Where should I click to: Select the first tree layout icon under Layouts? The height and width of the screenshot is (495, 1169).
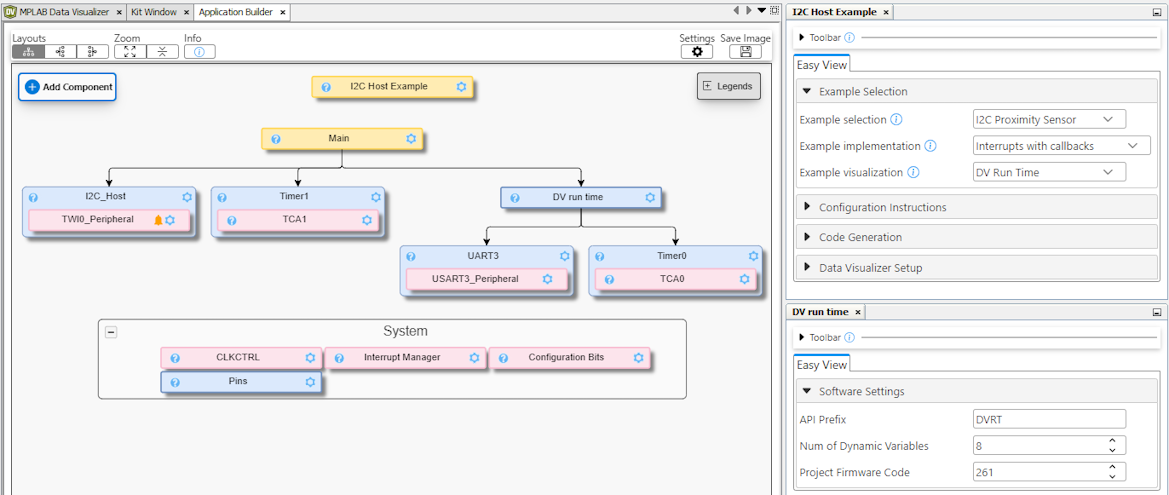point(28,52)
